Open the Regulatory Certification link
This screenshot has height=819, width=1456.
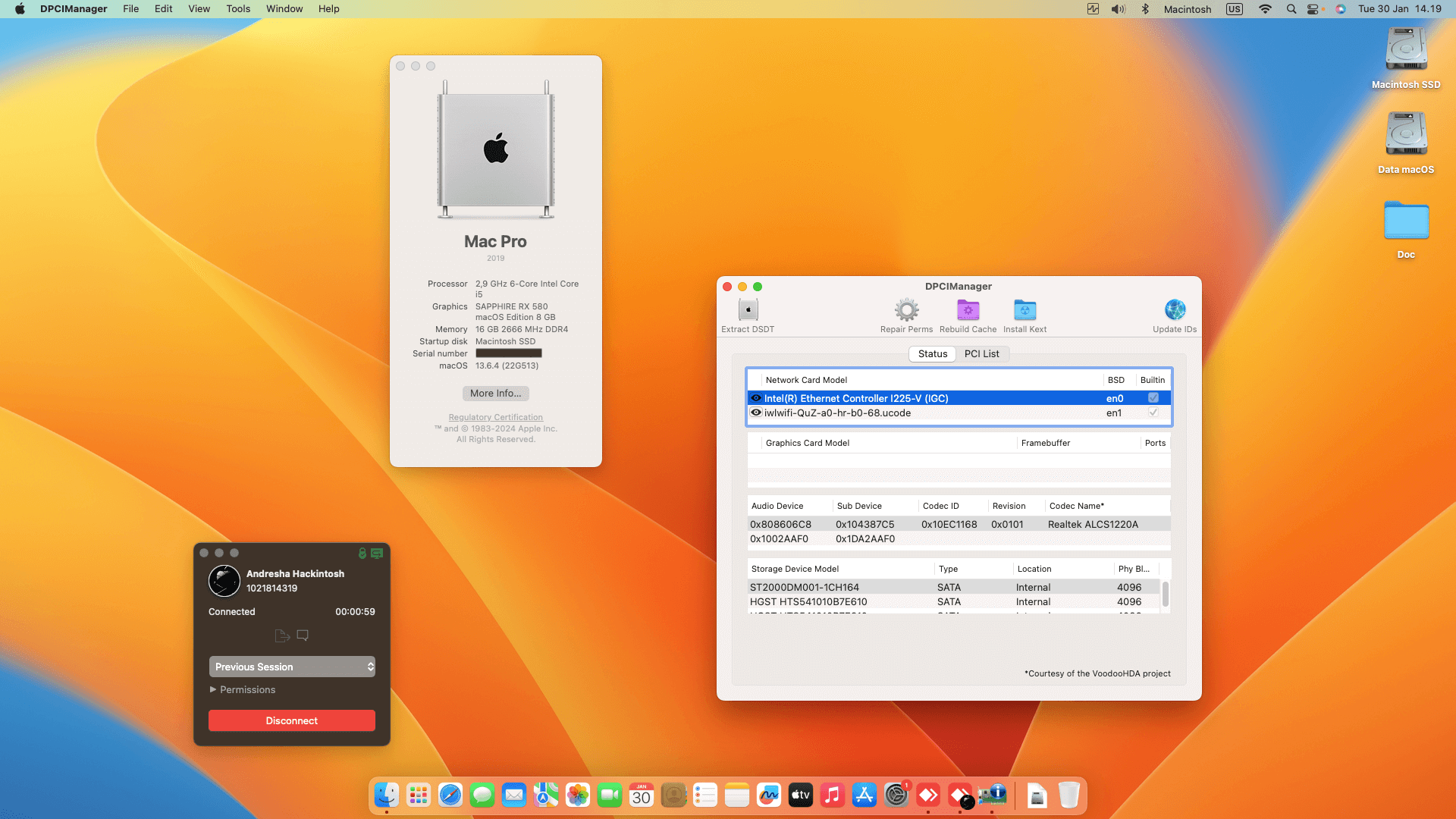[x=495, y=417]
